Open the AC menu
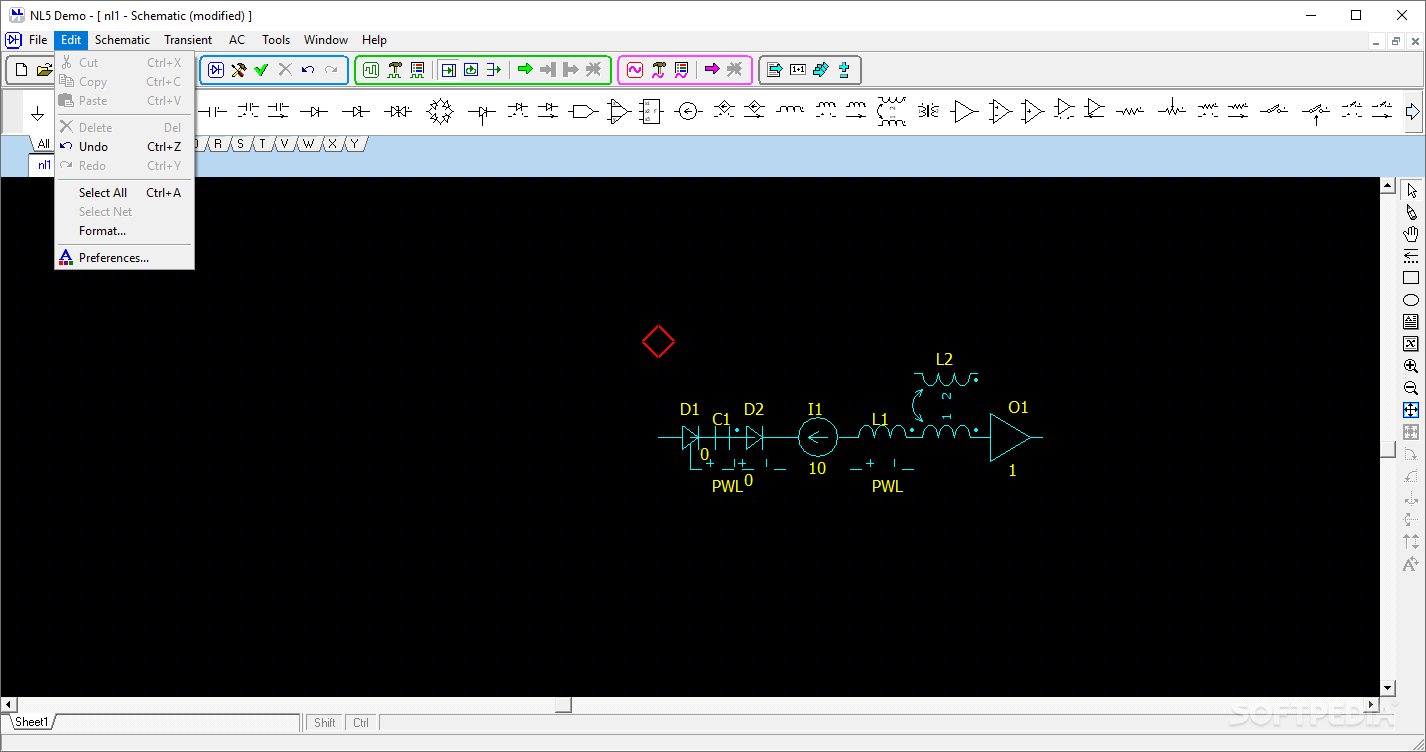Screen dimensions: 1426x752 point(237,40)
